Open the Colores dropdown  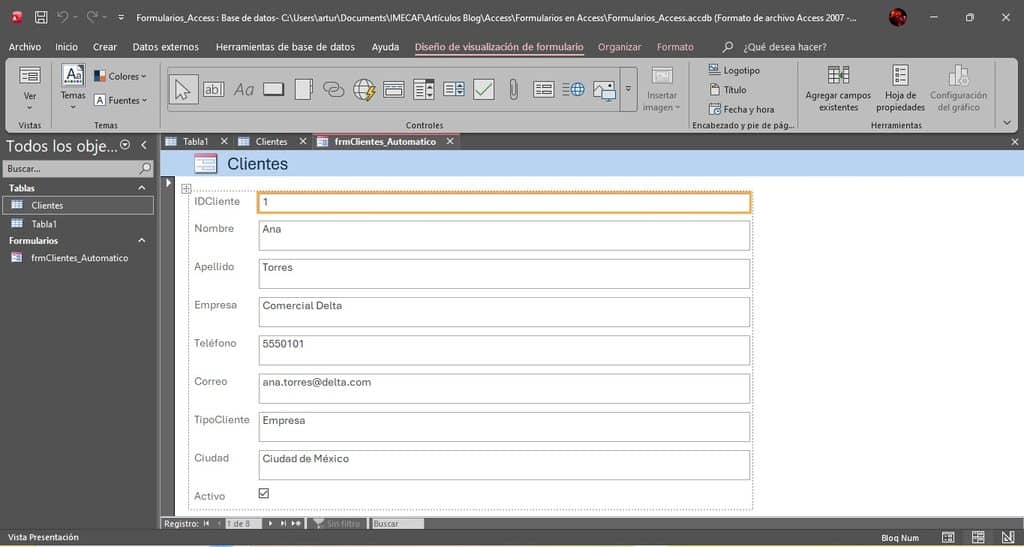pos(120,76)
